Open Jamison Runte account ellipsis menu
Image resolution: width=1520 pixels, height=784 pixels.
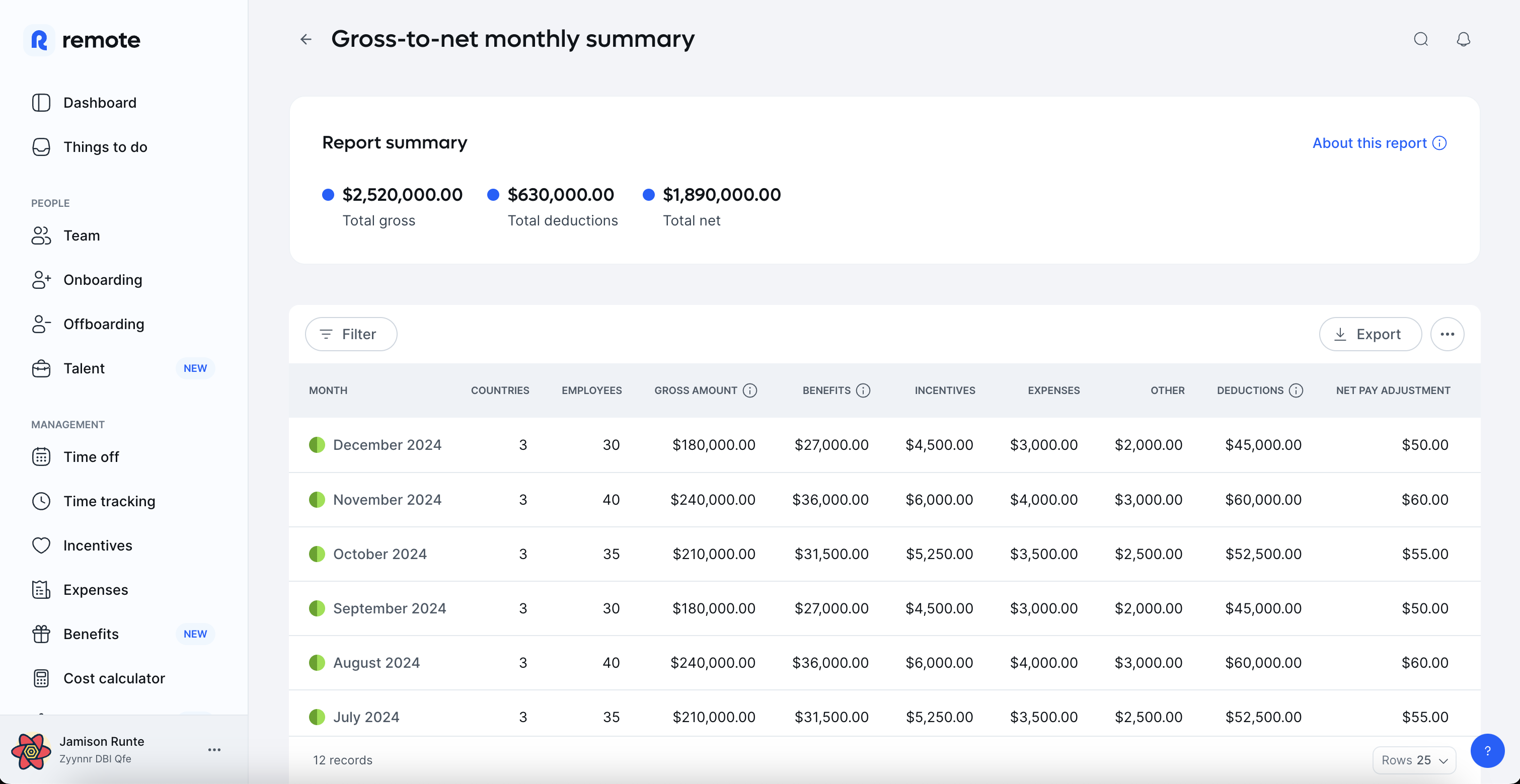(214, 750)
